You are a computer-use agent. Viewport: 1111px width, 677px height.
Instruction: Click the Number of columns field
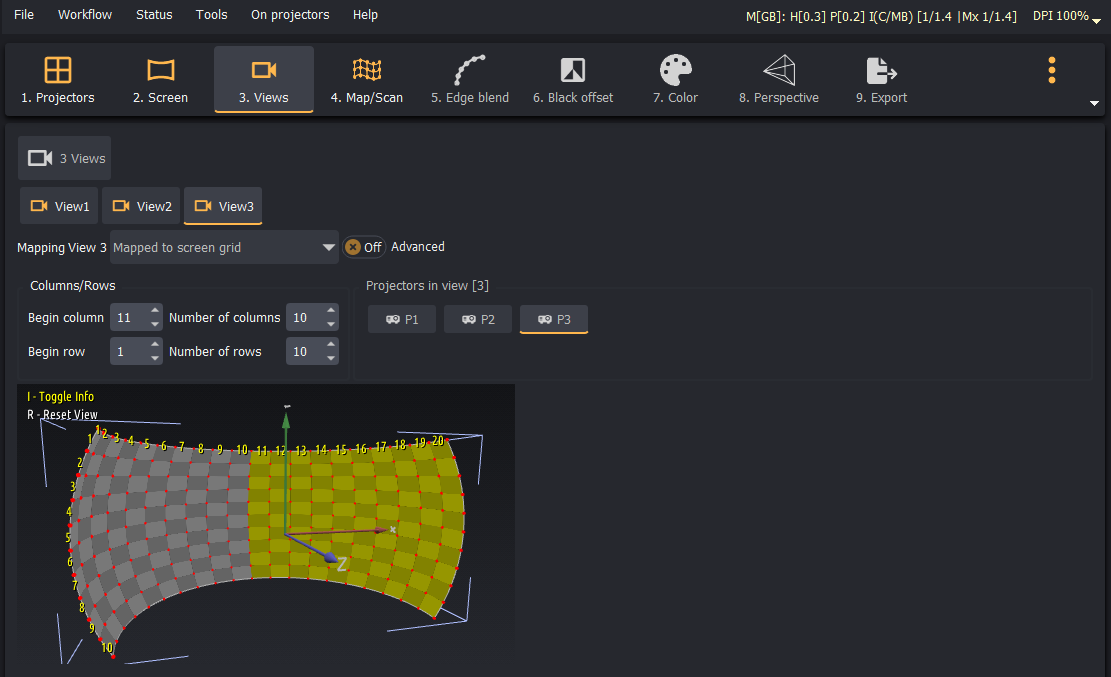[x=305, y=318]
